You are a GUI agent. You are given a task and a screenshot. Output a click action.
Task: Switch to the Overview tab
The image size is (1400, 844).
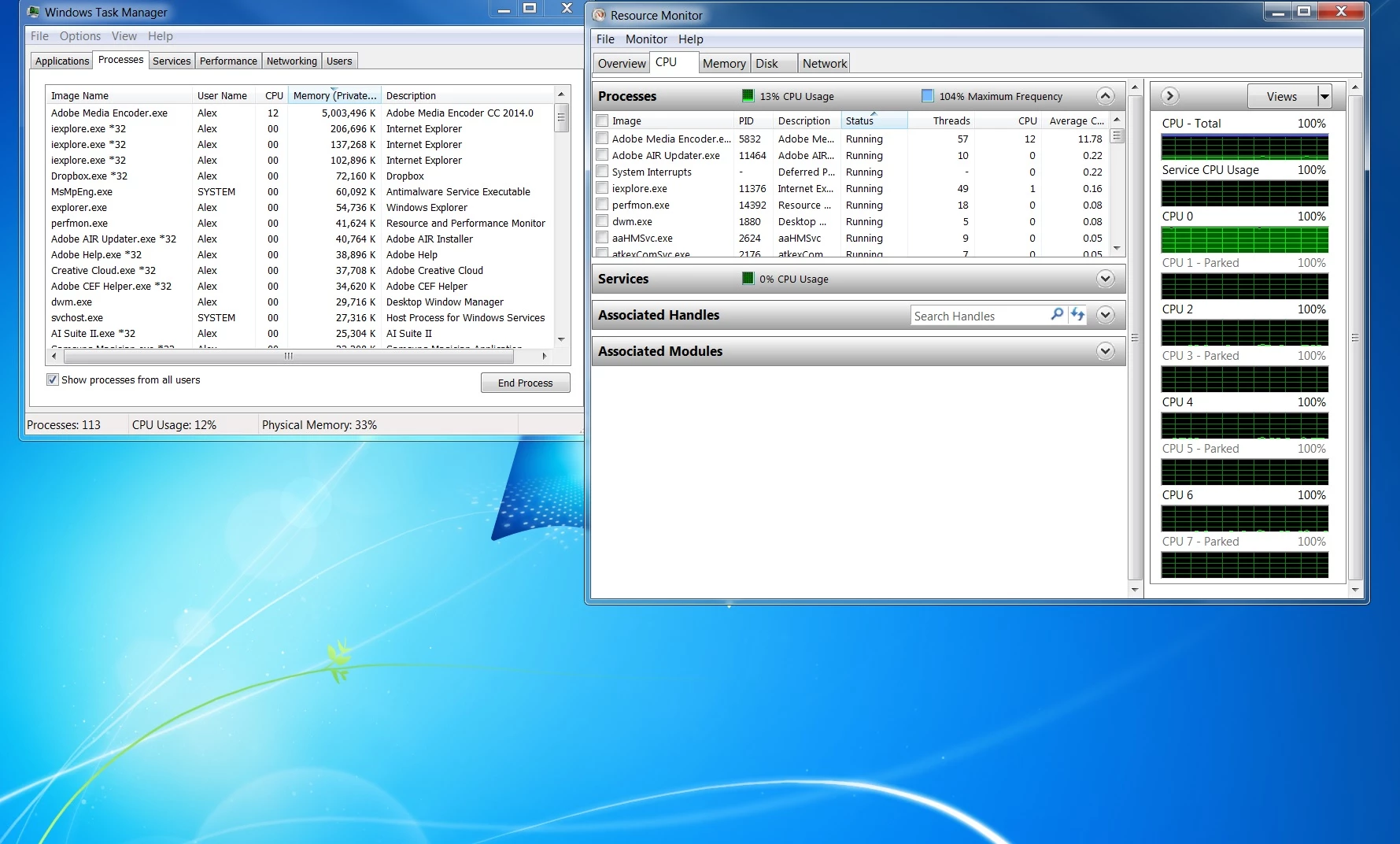(x=621, y=64)
